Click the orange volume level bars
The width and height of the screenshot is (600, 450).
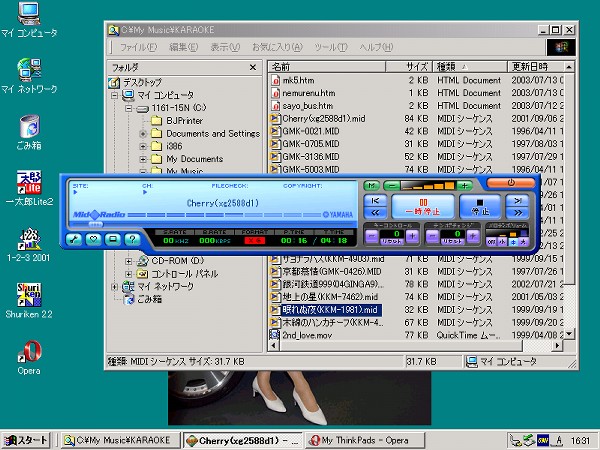click(x=427, y=186)
